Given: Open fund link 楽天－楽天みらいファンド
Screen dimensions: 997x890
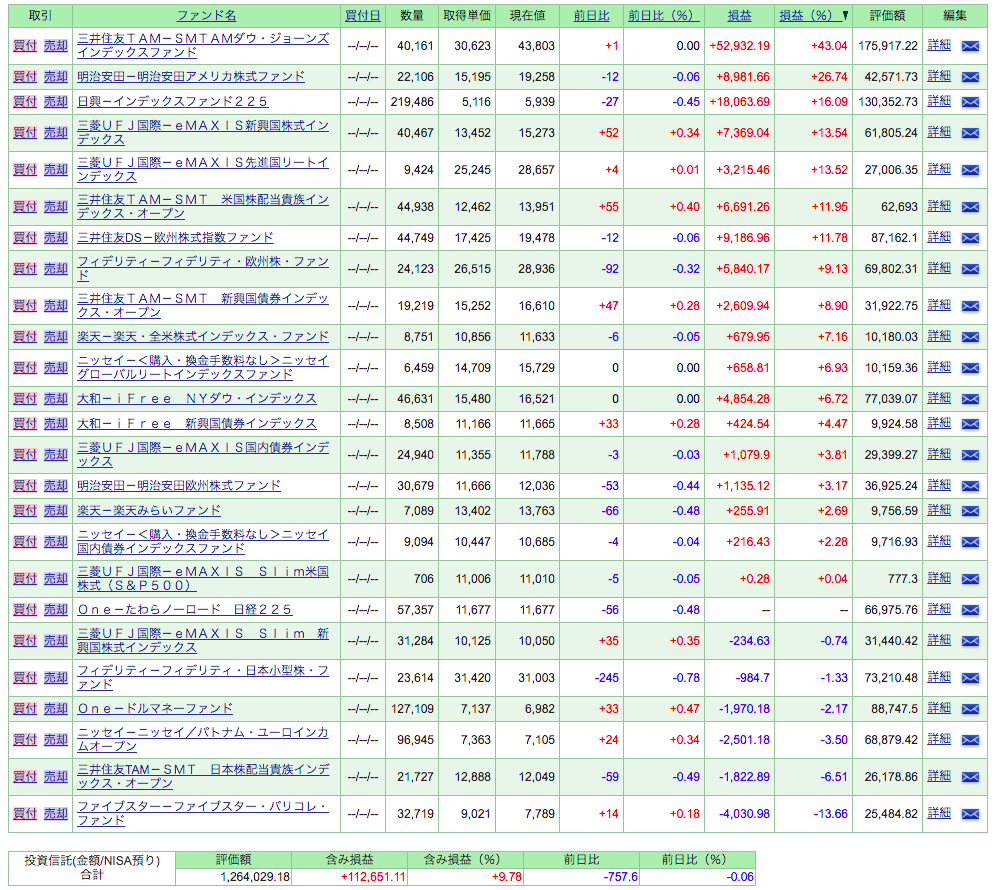Looking at the screenshot, I should (149, 511).
